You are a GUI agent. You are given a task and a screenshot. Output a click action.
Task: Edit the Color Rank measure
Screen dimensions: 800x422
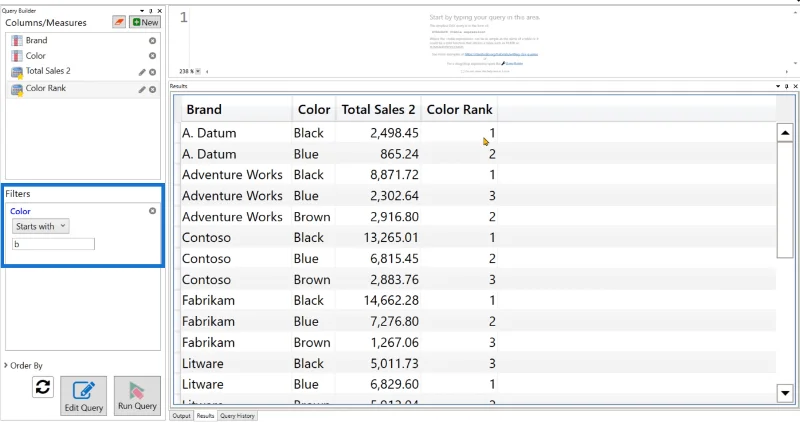(x=142, y=90)
